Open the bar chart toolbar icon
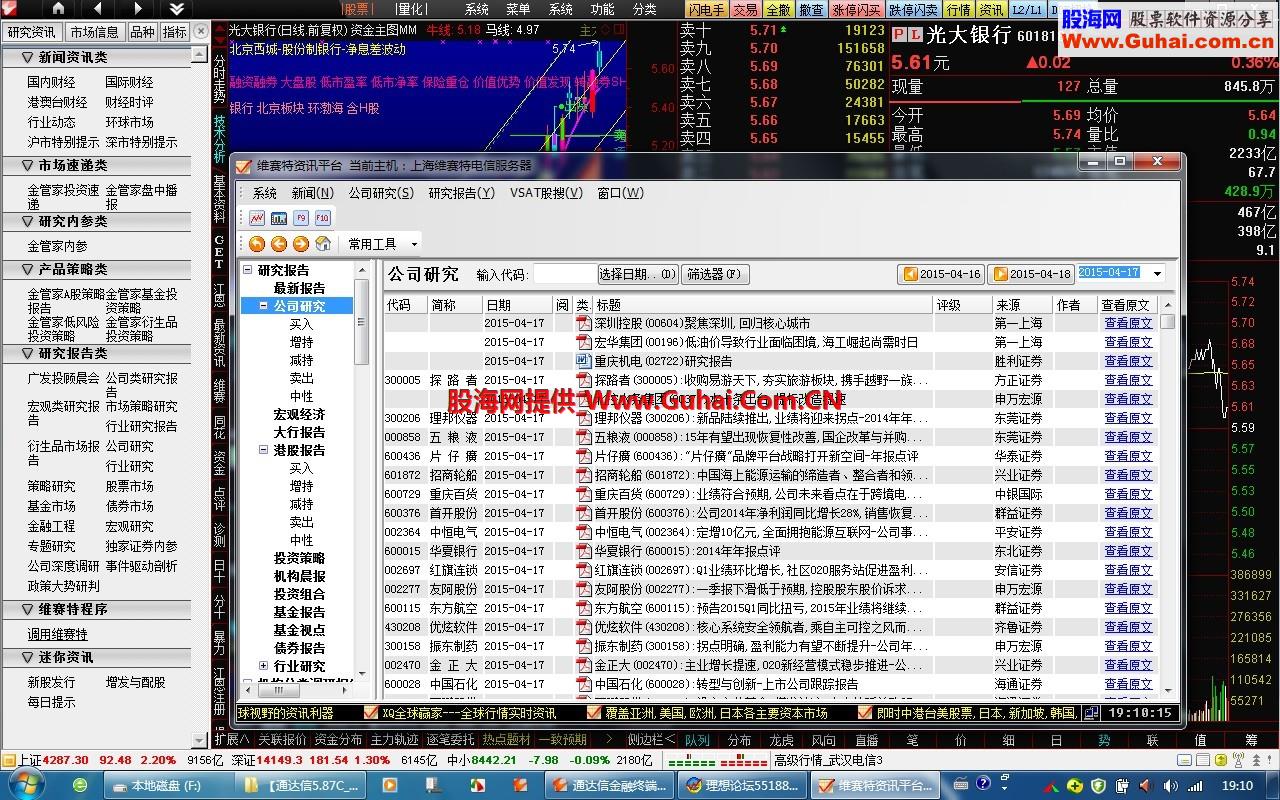 pos(279,217)
